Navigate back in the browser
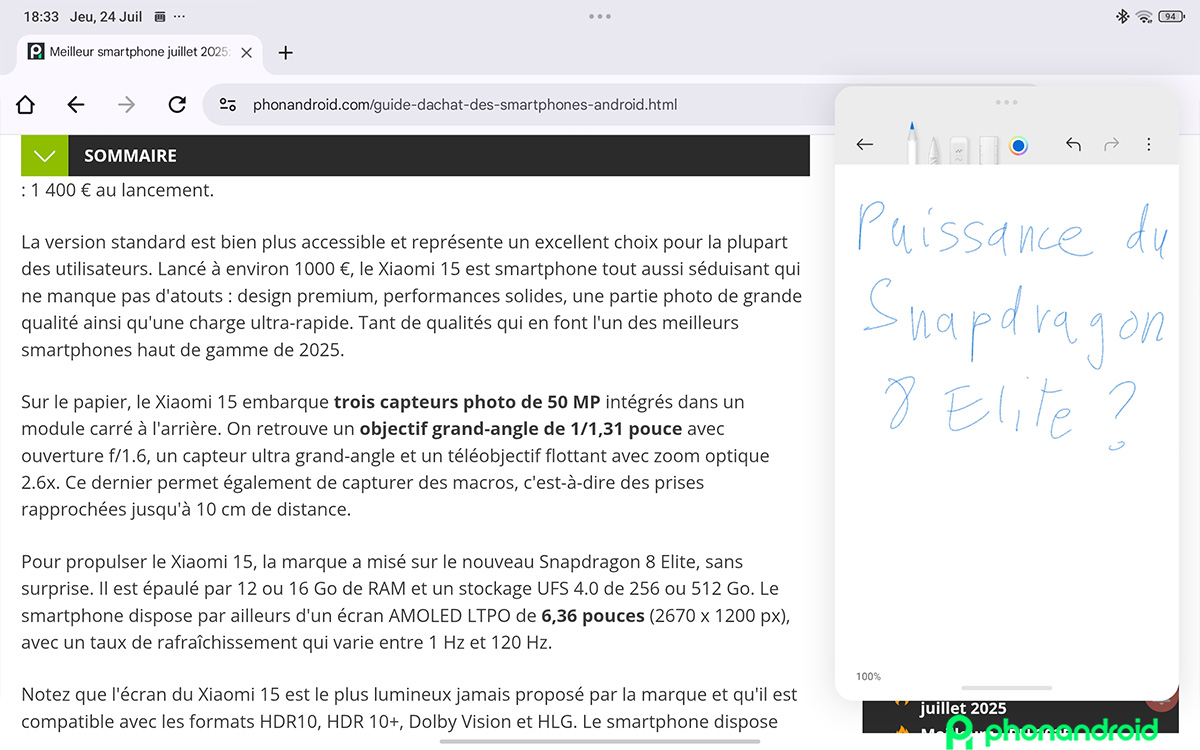The height and width of the screenshot is (750, 1200). pos(76,104)
